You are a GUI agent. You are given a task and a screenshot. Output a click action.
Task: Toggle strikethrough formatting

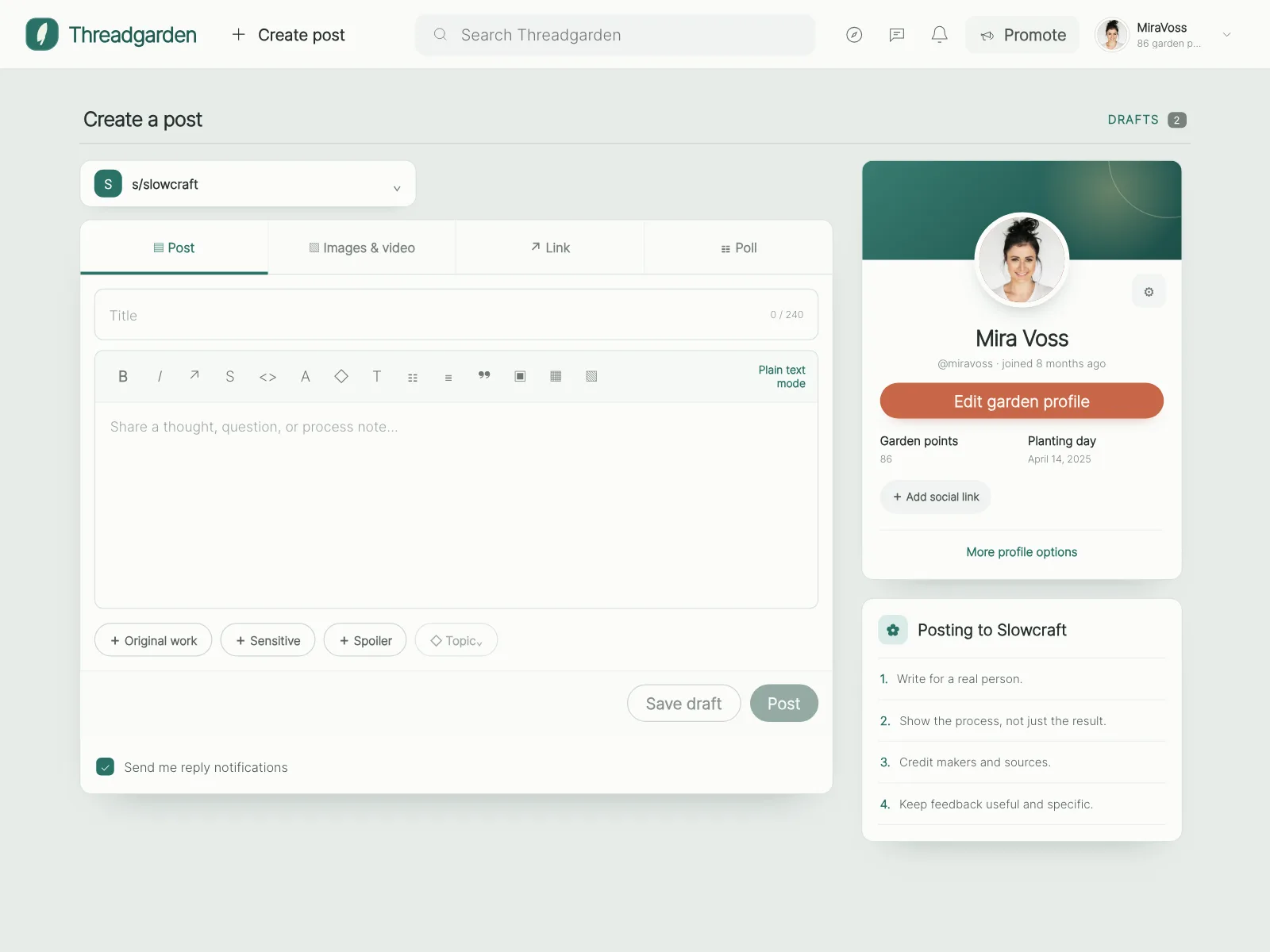pos(230,377)
